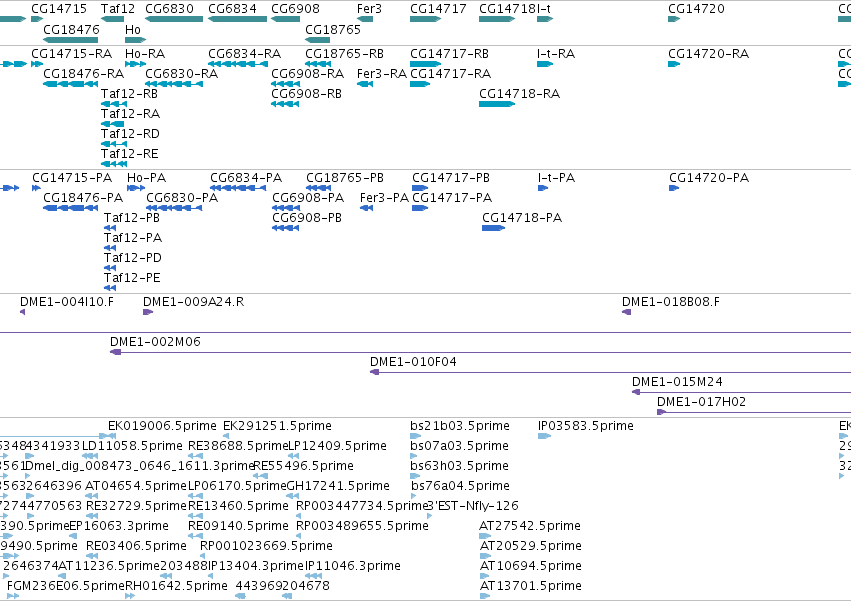Click the DME1-017H02 clone start glyph
Image resolution: width=851 pixels, height=601 pixels.
661,412
